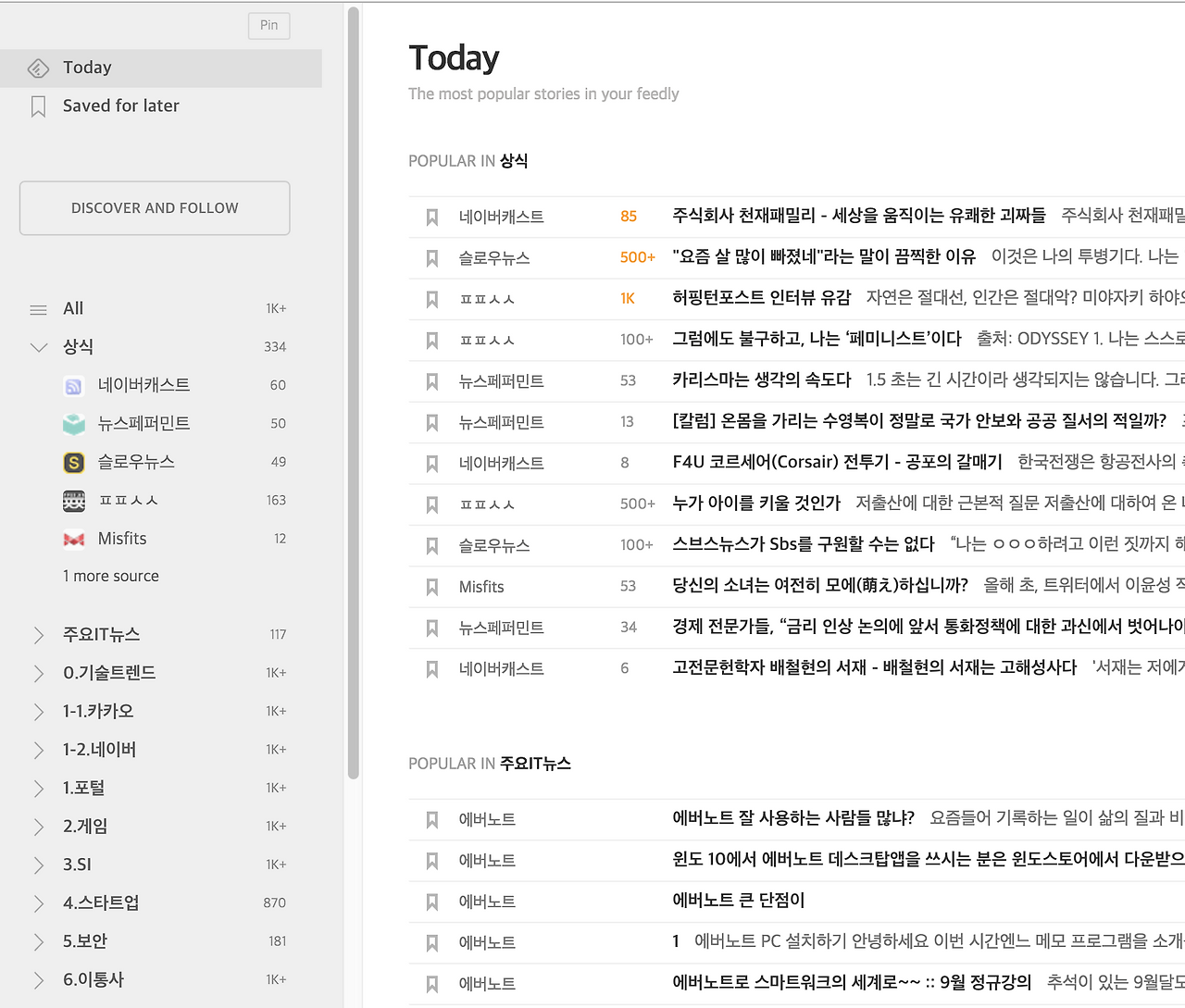Image resolution: width=1185 pixels, height=1008 pixels.
Task: Open article 주식회사 천재패밀리 - 세상을 움직이는 유쾌한 괴짜들
Action: tap(859, 216)
